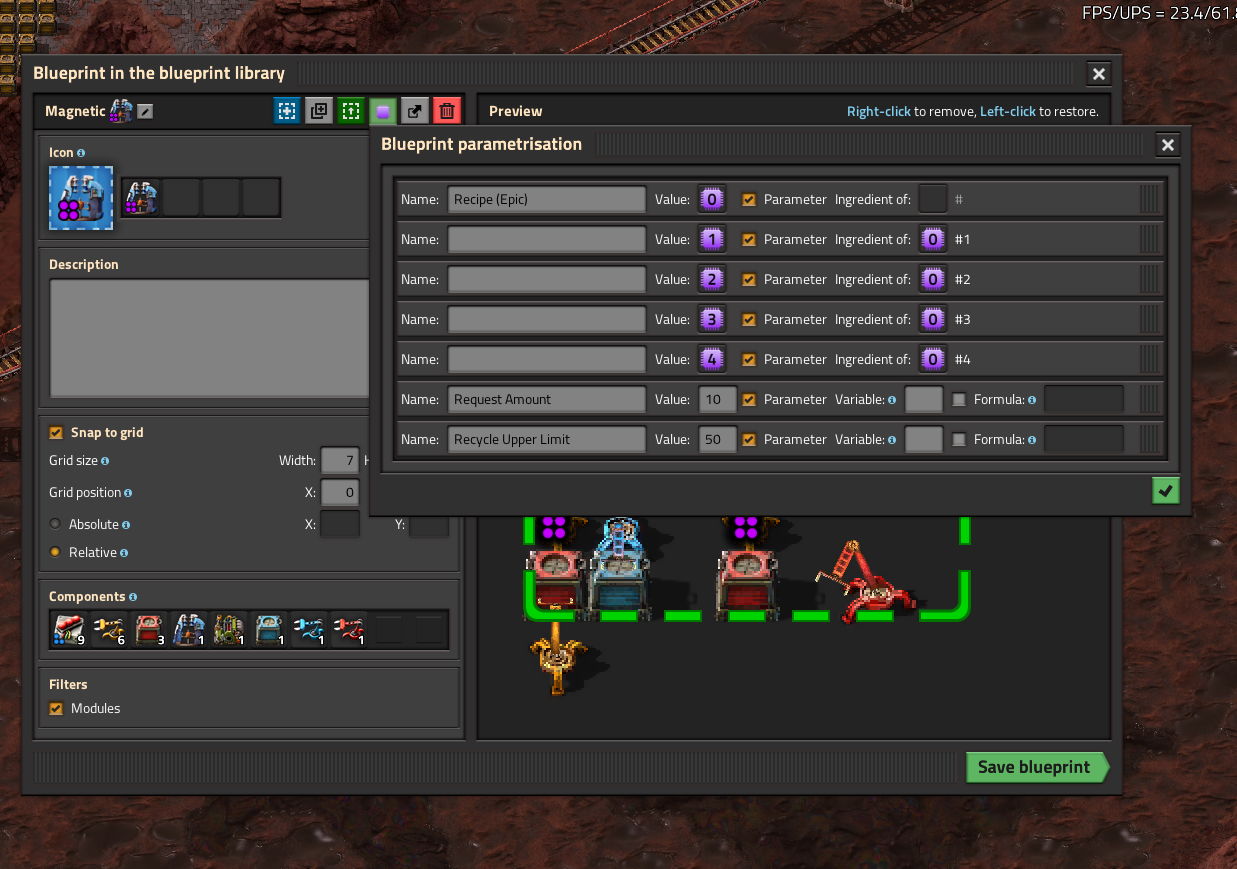Click the Ingredient of icon for #3 row
The height and width of the screenshot is (869, 1237).
click(x=932, y=319)
